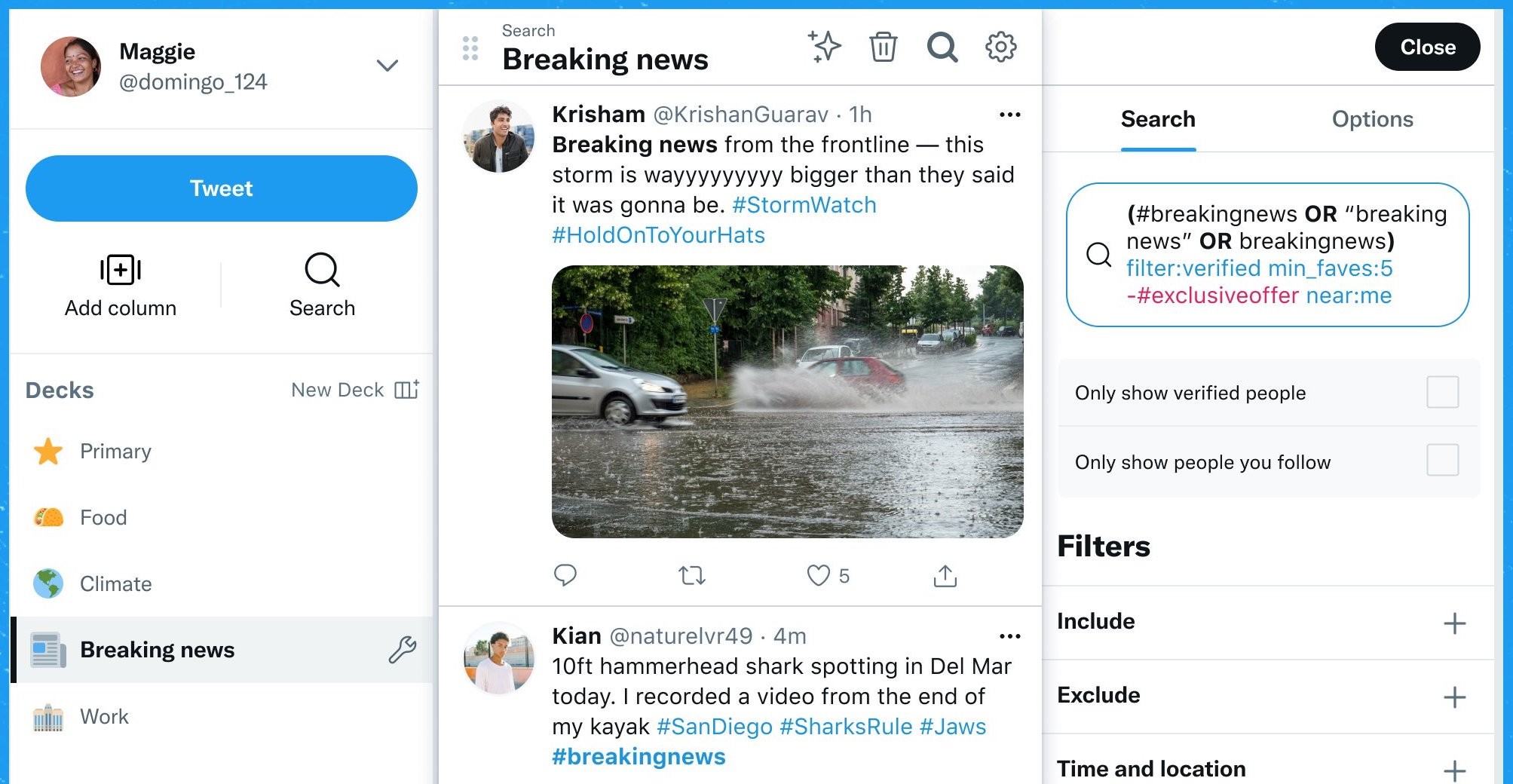Click the sparkle icon in column header
This screenshot has width=1513, height=784.
pos(824,47)
